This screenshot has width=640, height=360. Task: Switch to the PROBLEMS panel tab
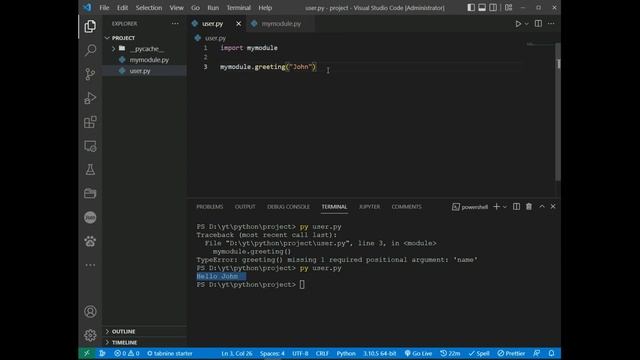[210, 207]
